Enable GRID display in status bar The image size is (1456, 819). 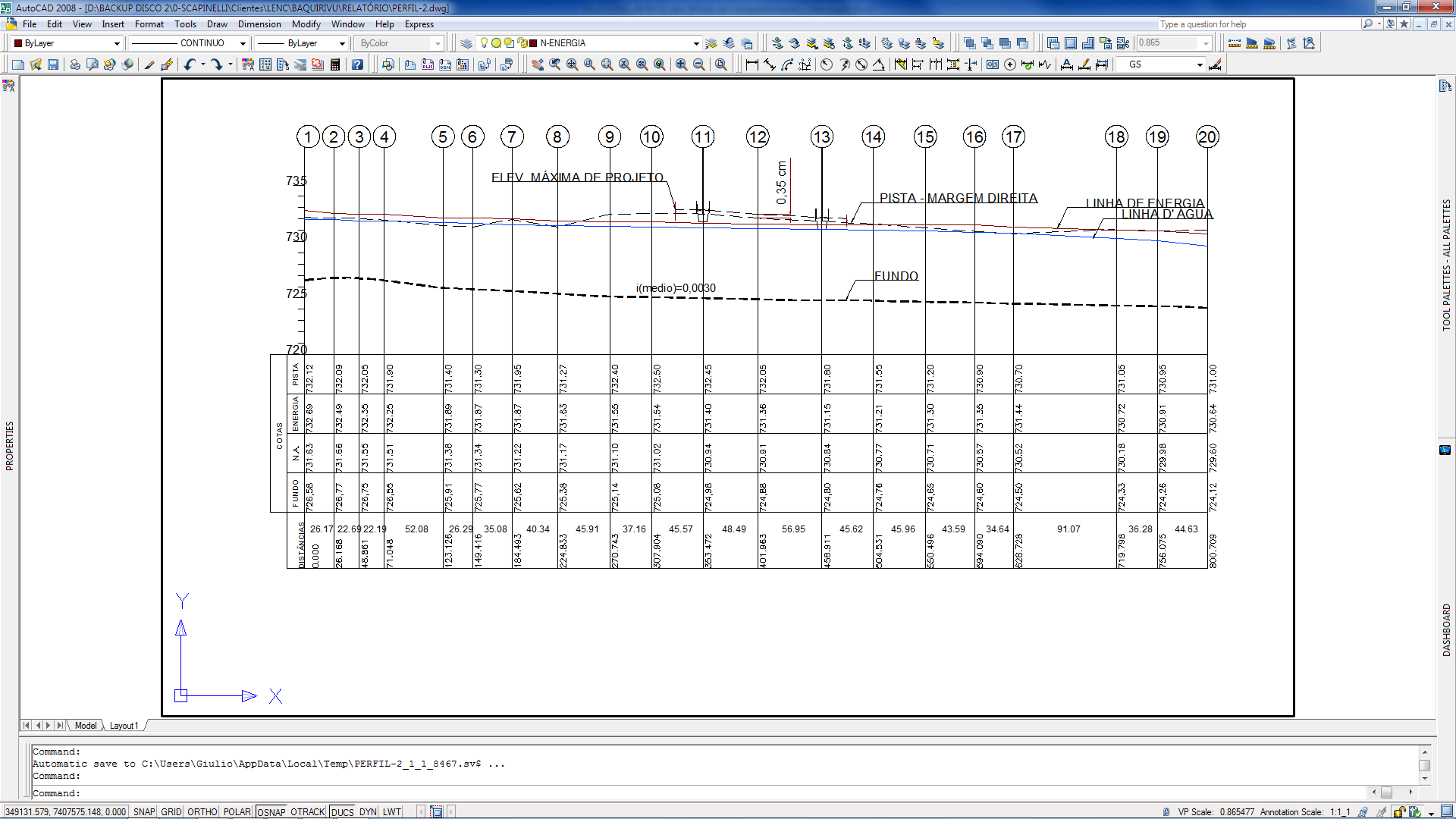coord(171,811)
